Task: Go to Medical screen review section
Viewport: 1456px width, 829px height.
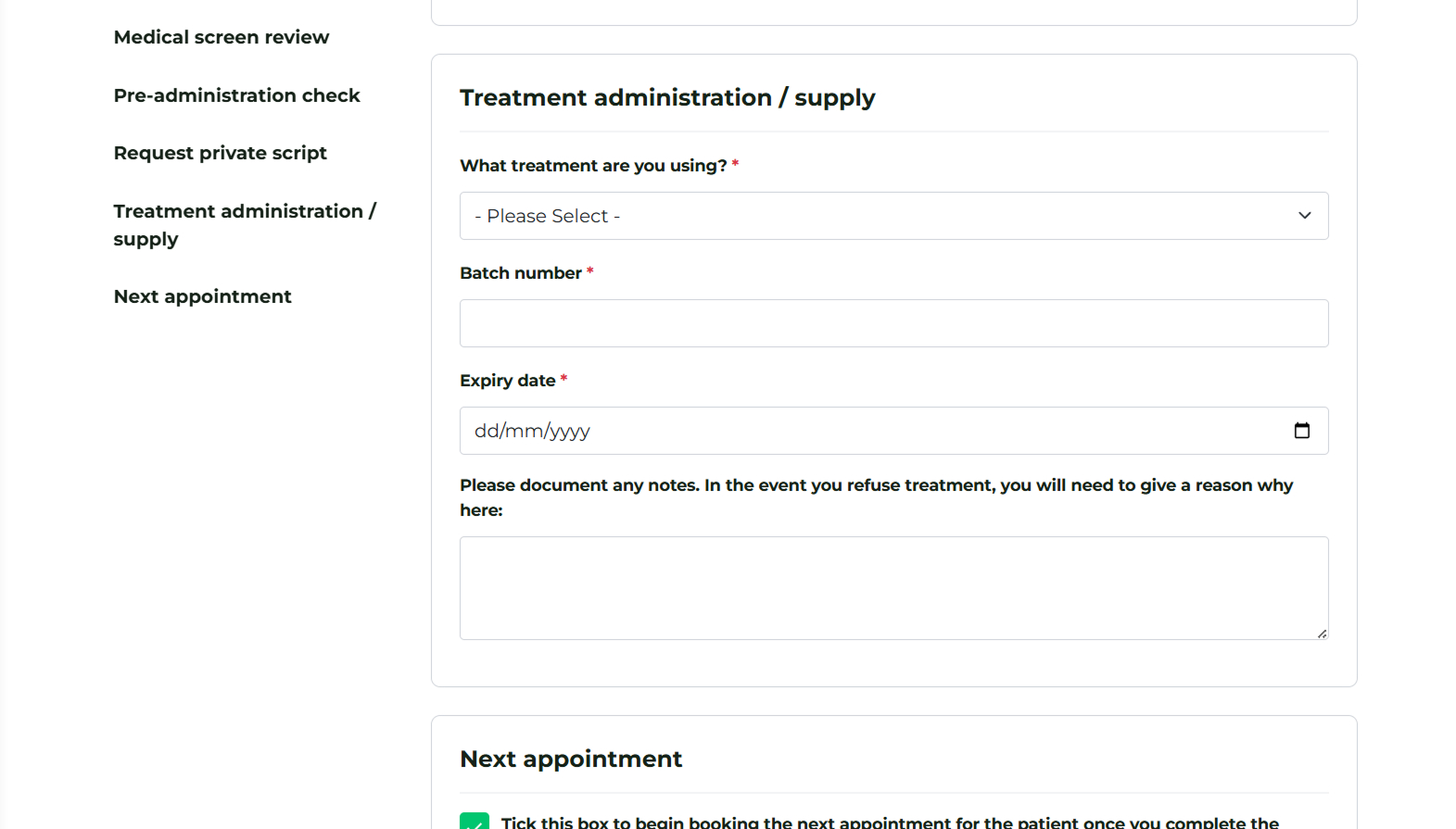Action: tap(222, 37)
